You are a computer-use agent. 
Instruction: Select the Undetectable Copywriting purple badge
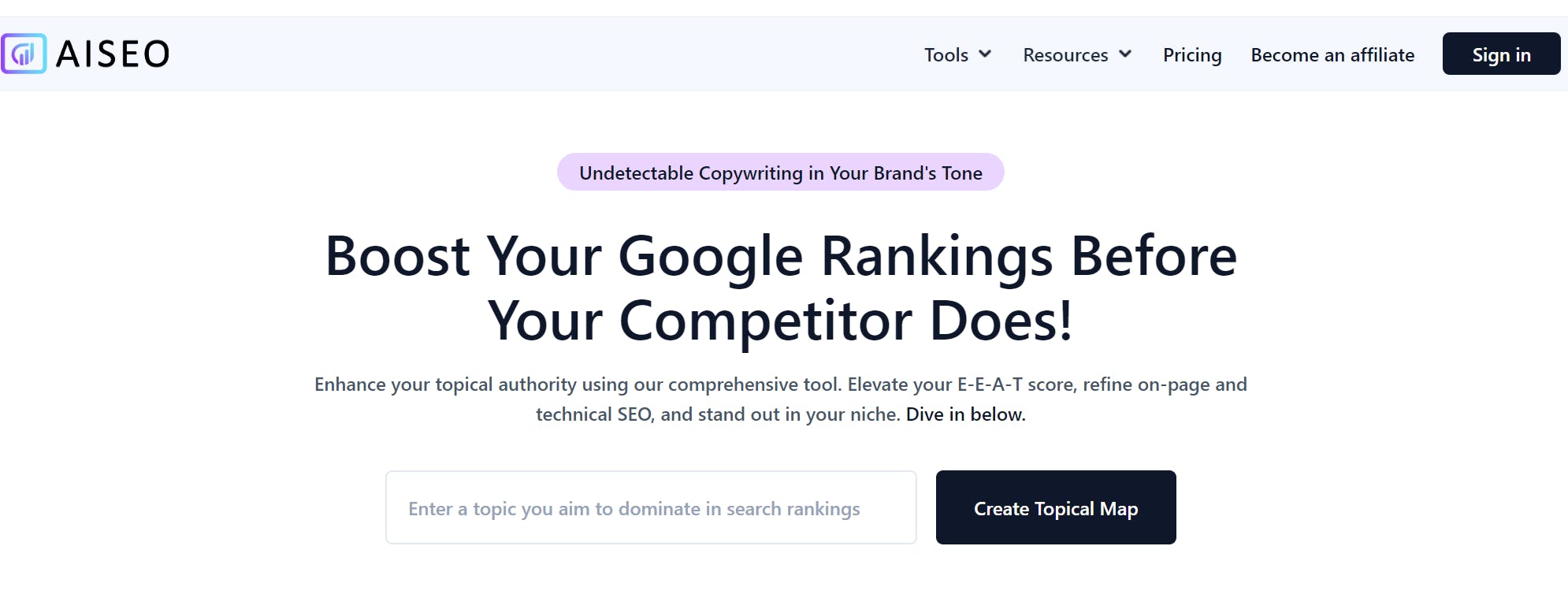pos(780,172)
